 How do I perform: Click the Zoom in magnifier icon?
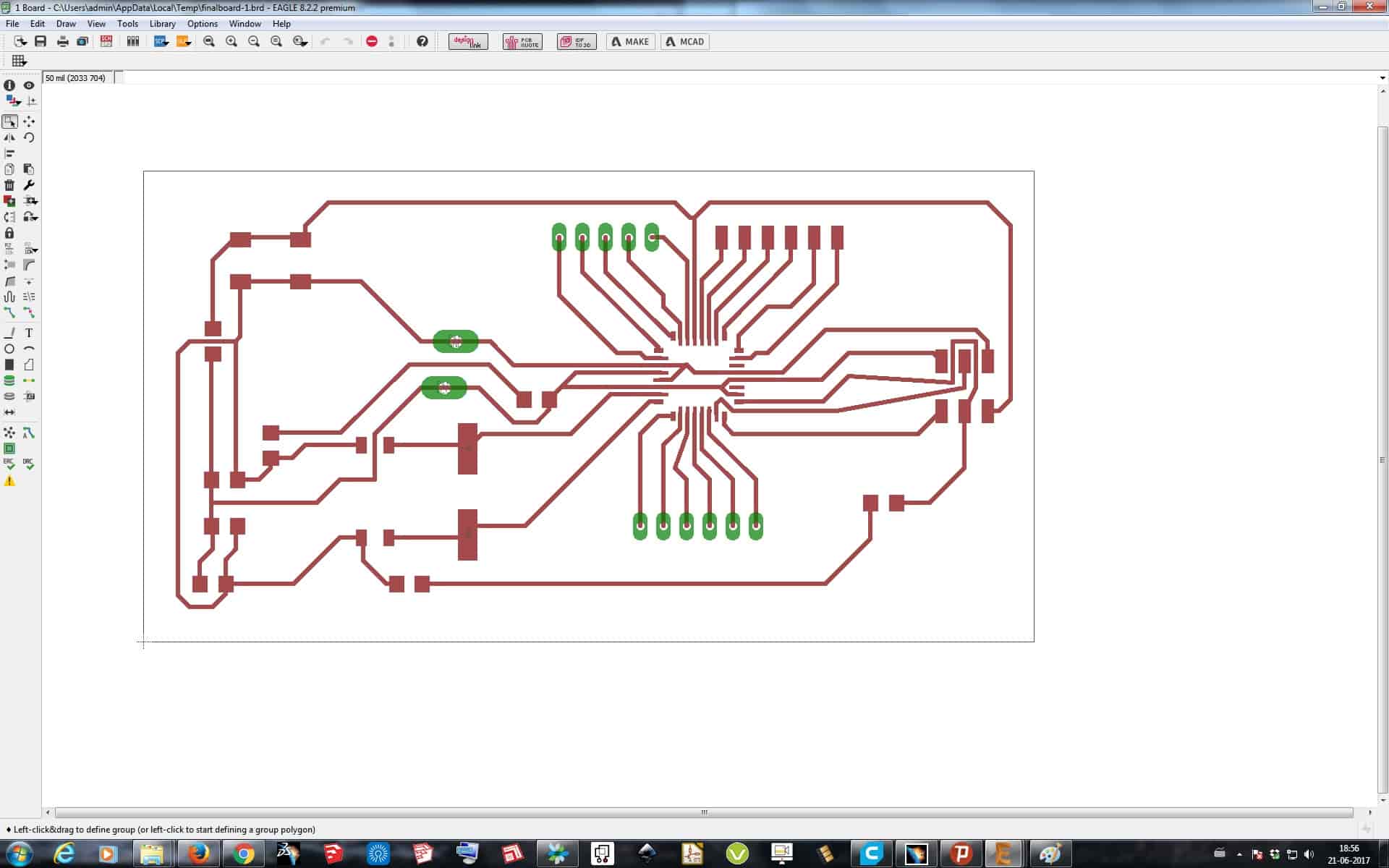coord(231,41)
